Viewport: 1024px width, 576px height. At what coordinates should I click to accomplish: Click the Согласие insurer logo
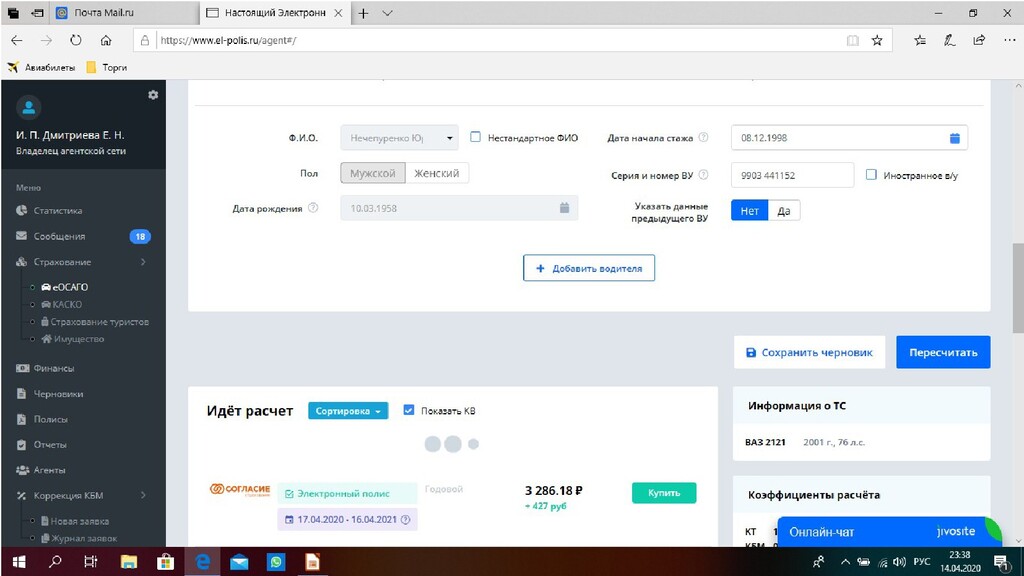[239, 490]
